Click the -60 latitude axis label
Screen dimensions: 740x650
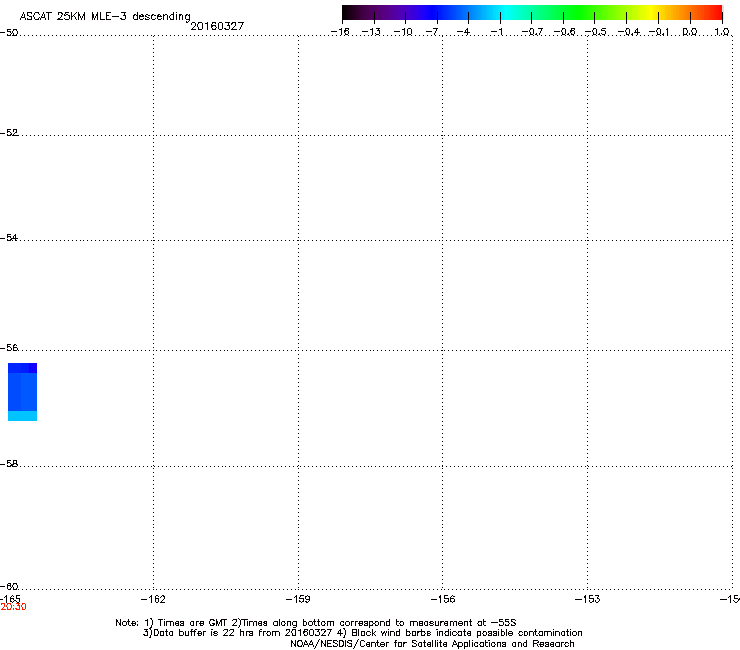coord(9,586)
